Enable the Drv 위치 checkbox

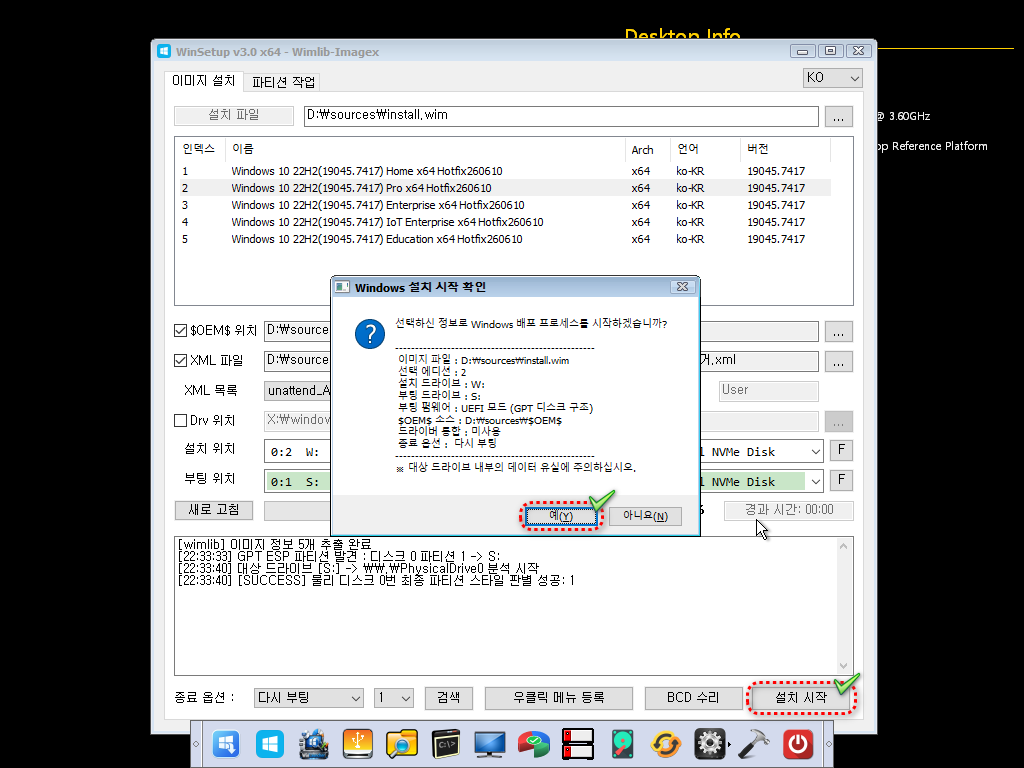(180, 421)
